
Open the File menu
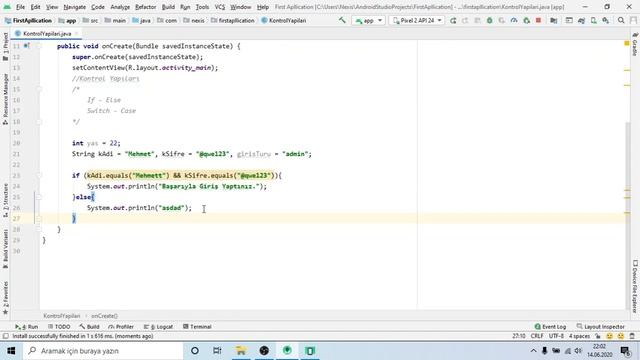20,7
